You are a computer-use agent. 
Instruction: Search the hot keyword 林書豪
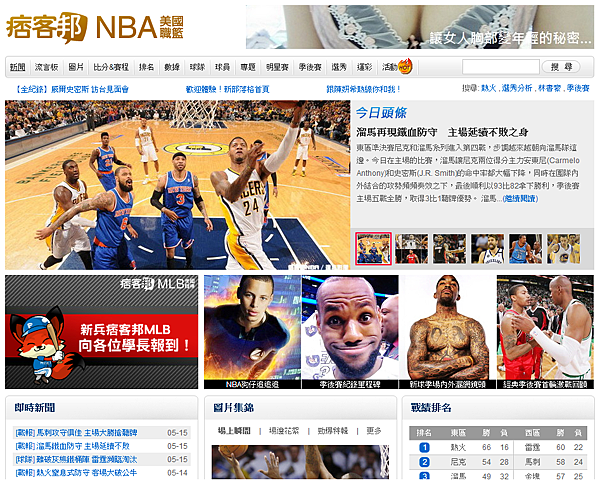tap(549, 88)
